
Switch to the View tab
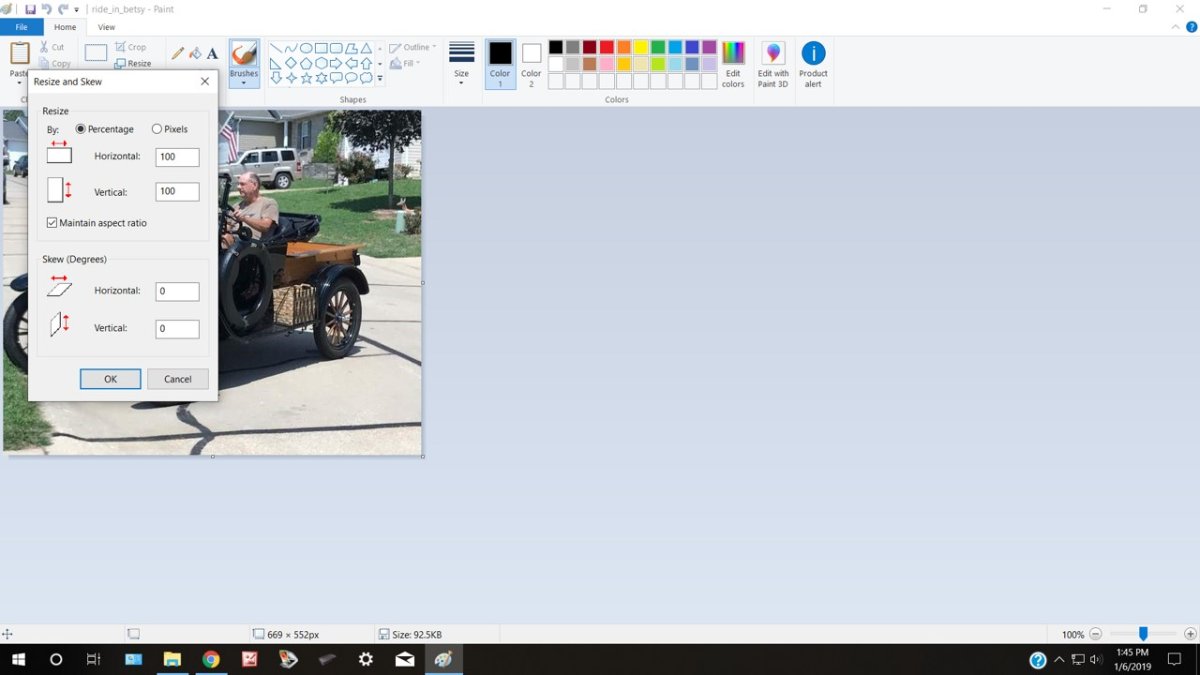(x=106, y=27)
